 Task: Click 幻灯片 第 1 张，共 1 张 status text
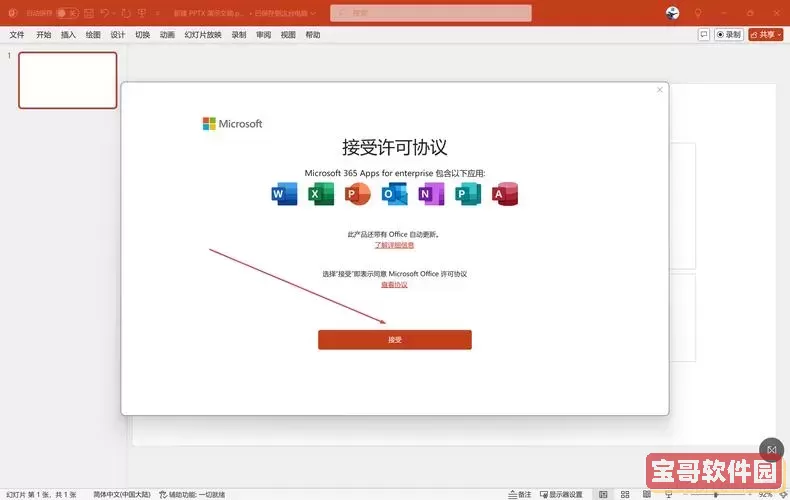point(41,494)
